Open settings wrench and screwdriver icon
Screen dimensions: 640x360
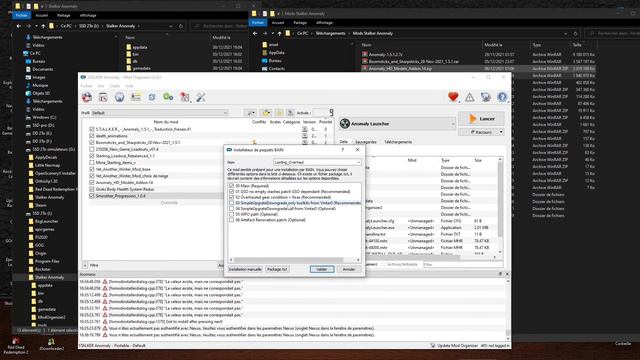coord(201,97)
